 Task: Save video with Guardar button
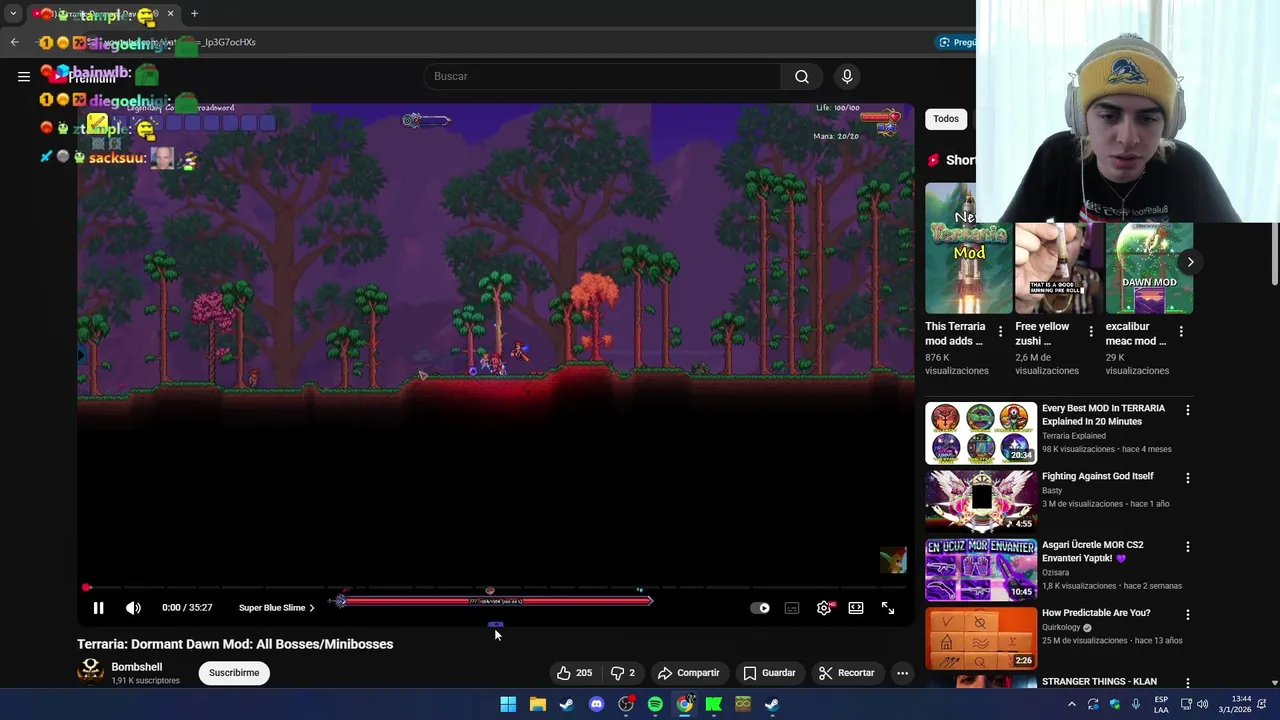(x=769, y=673)
